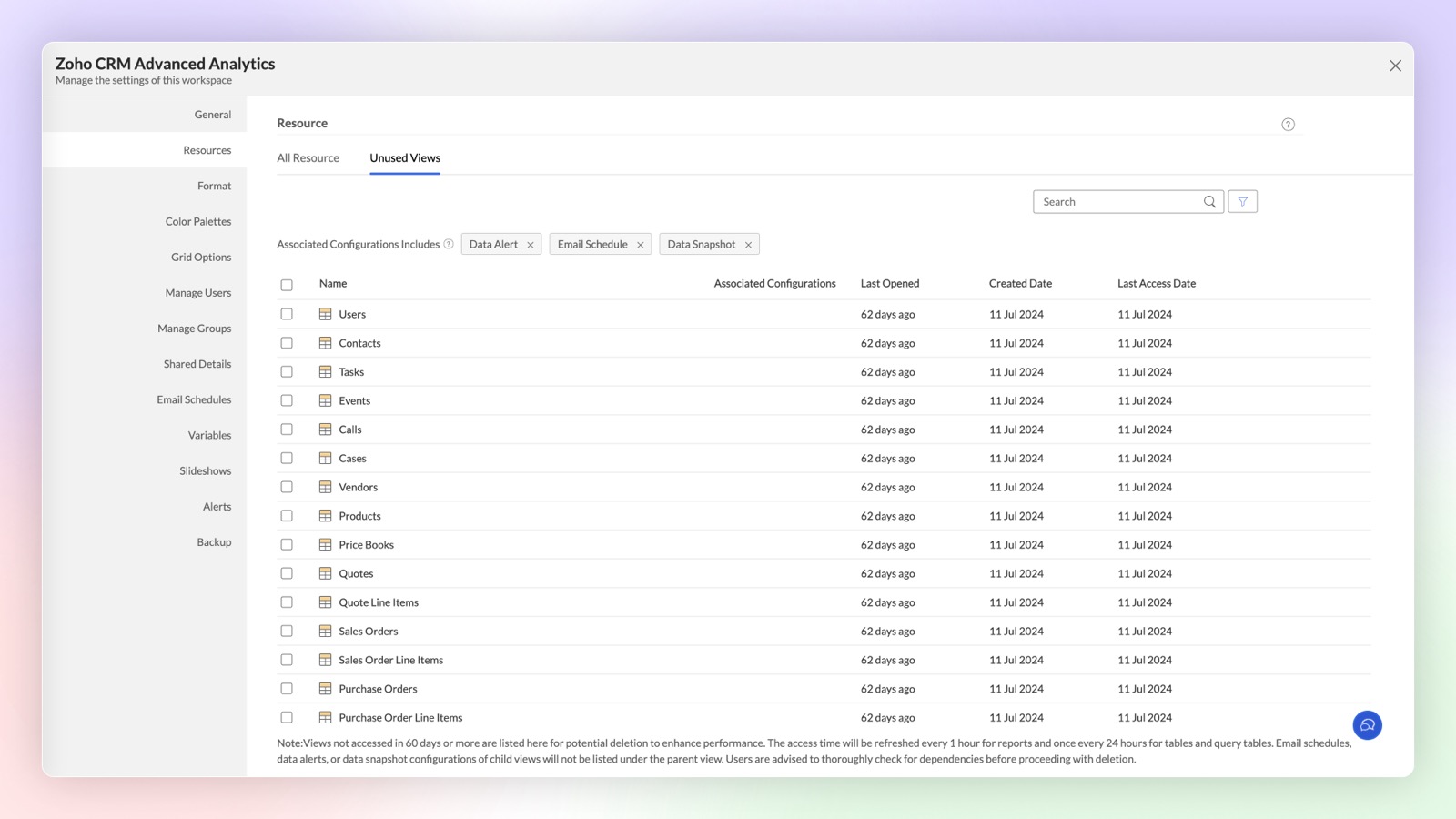Viewport: 1456px width, 819px height.
Task: Tick the Cases row checkbox
Action: 287,458
